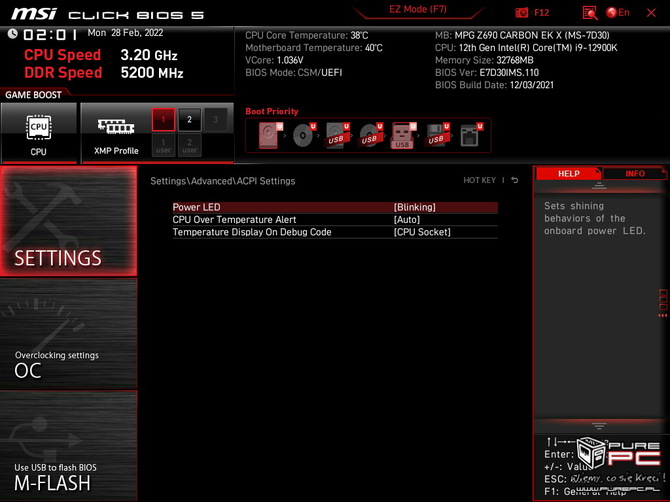The height and width of the screenshot is (502, 670).
Task: Click the clock icon beside the time
Action: coord(12,34)
